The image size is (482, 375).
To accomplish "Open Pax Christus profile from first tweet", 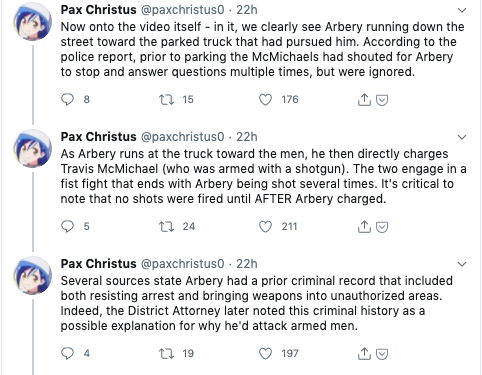I will pos(98,10).
